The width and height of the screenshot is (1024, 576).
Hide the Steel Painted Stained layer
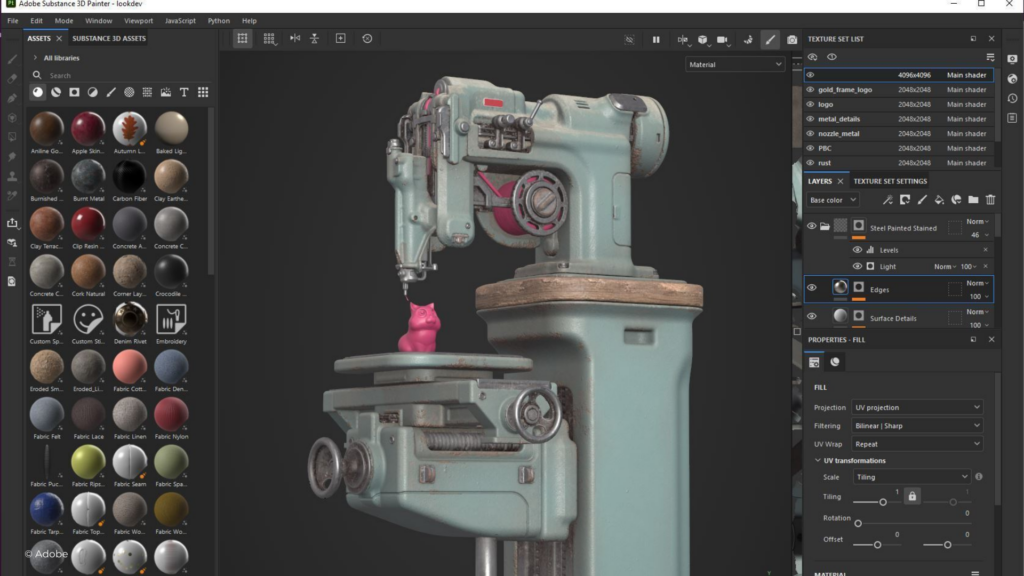812,227
